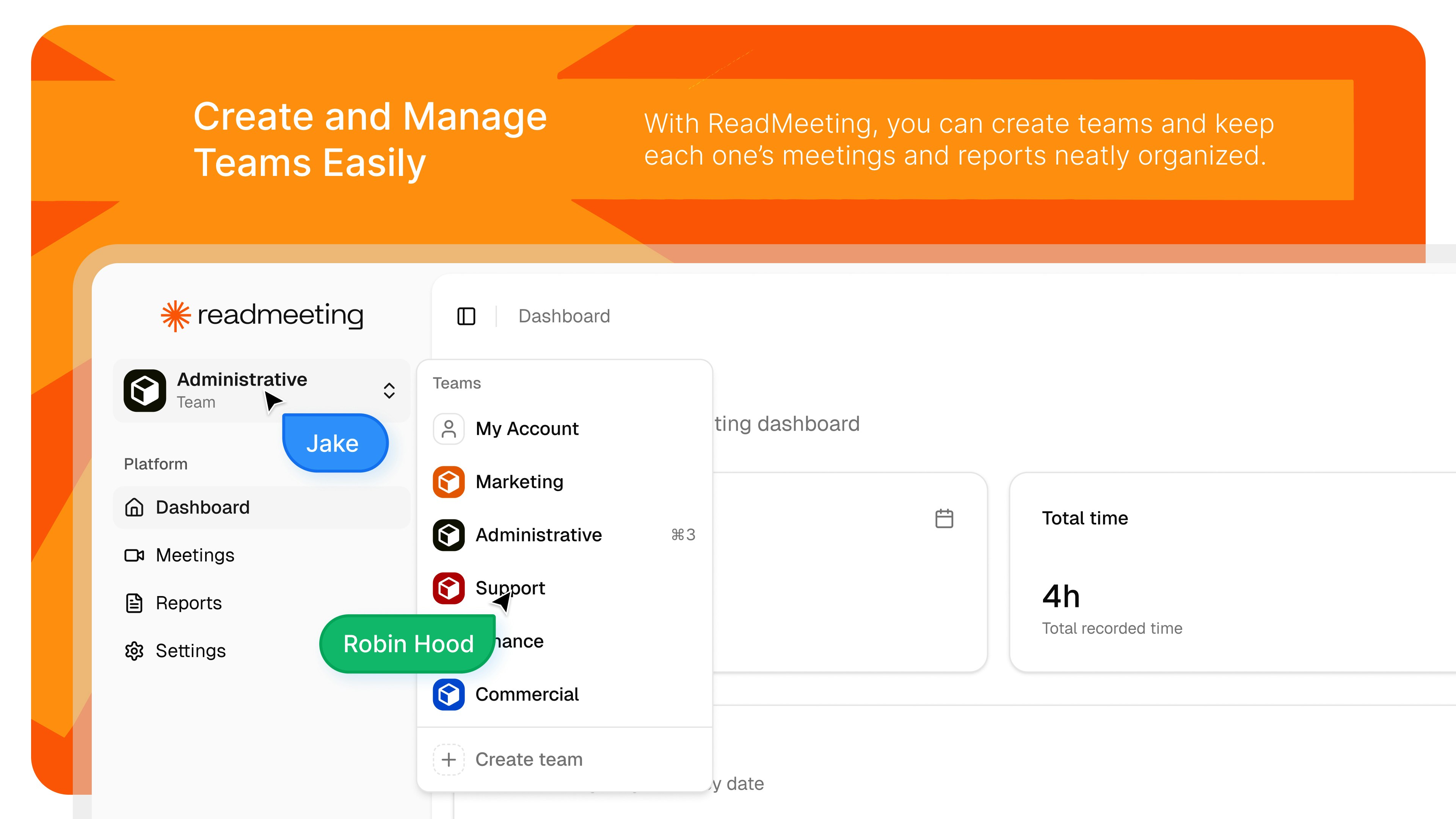
Task: Click the red Support team cube icon
Action: coord(448,588)
